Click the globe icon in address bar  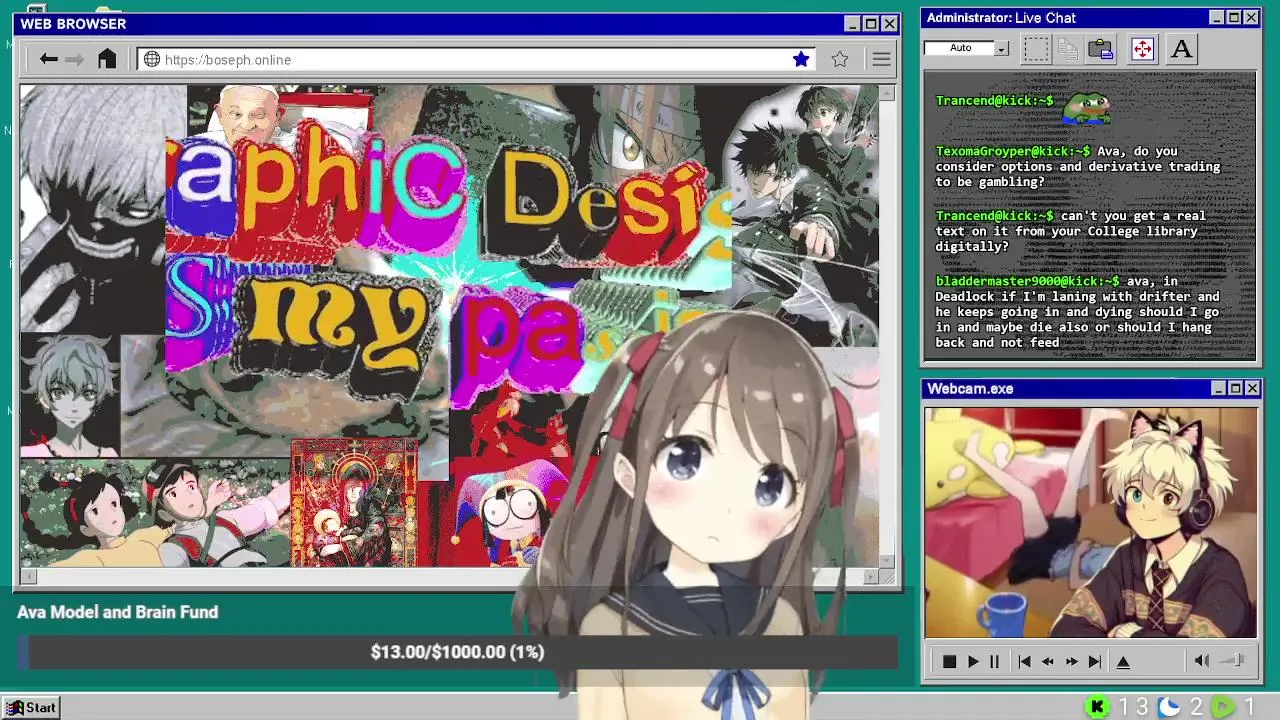(152, 59)
